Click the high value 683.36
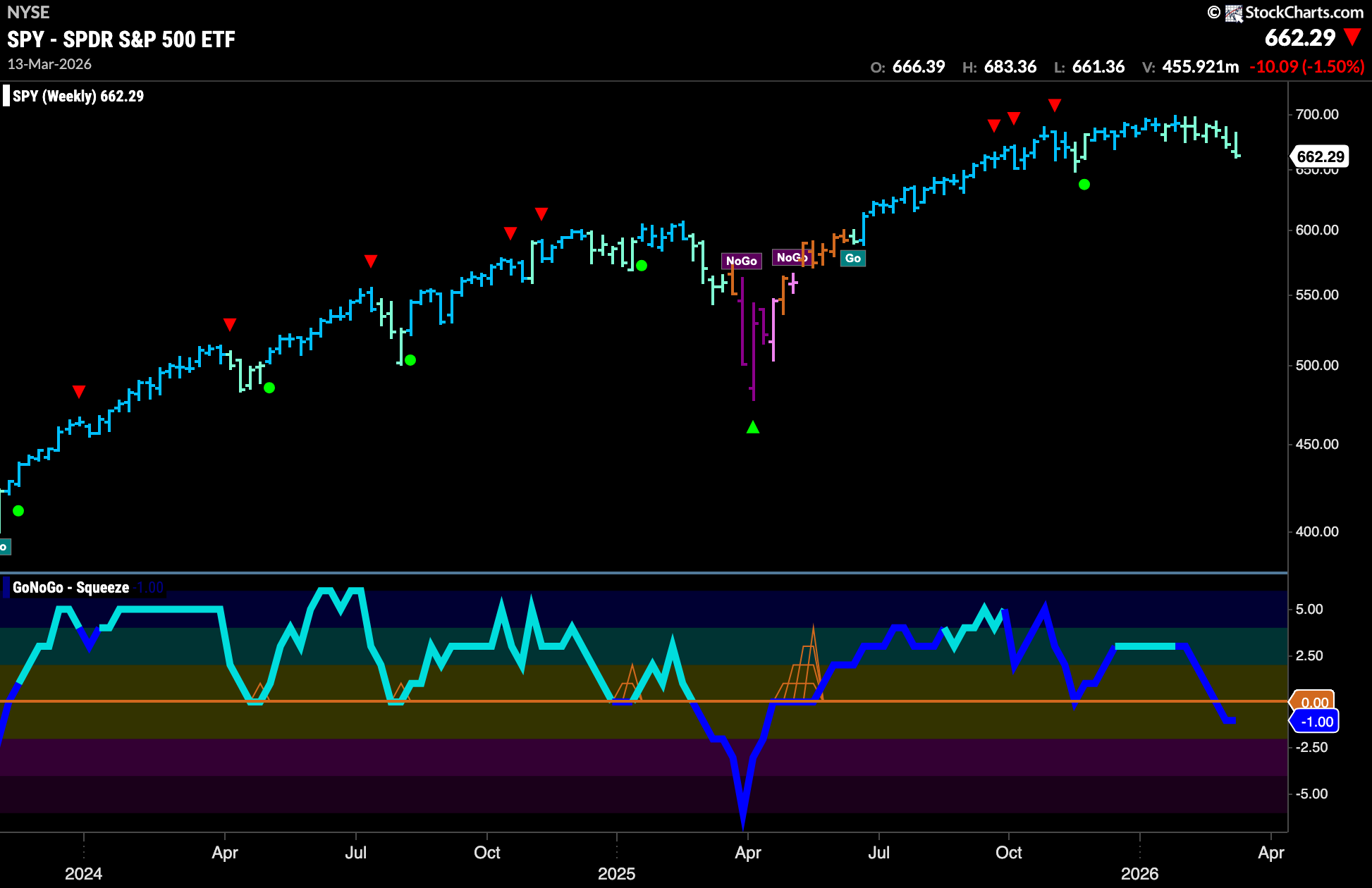 pyautogui.click(x=1010, y=67)
